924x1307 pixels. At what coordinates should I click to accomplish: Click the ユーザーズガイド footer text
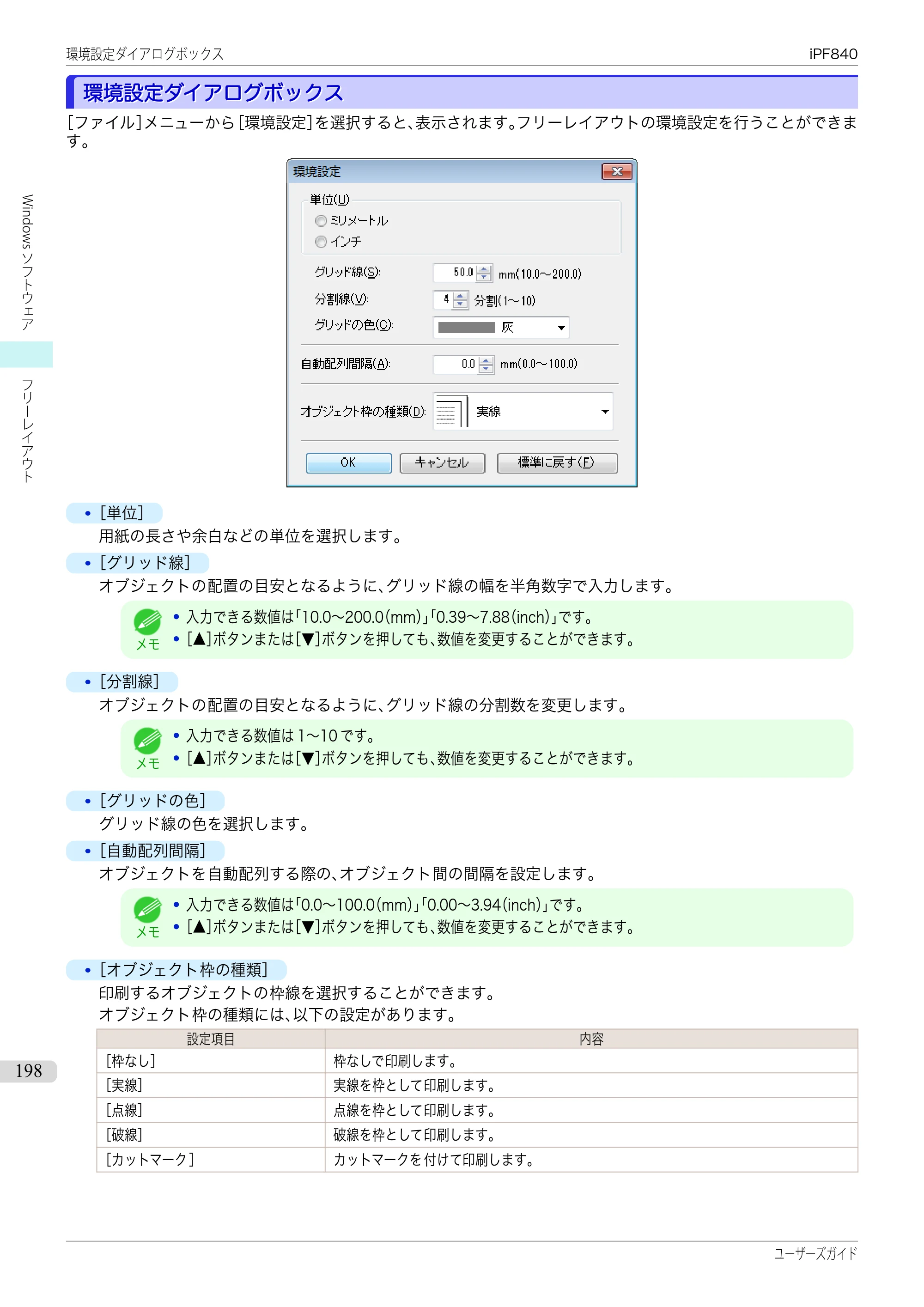click(x=816, y=1254)
